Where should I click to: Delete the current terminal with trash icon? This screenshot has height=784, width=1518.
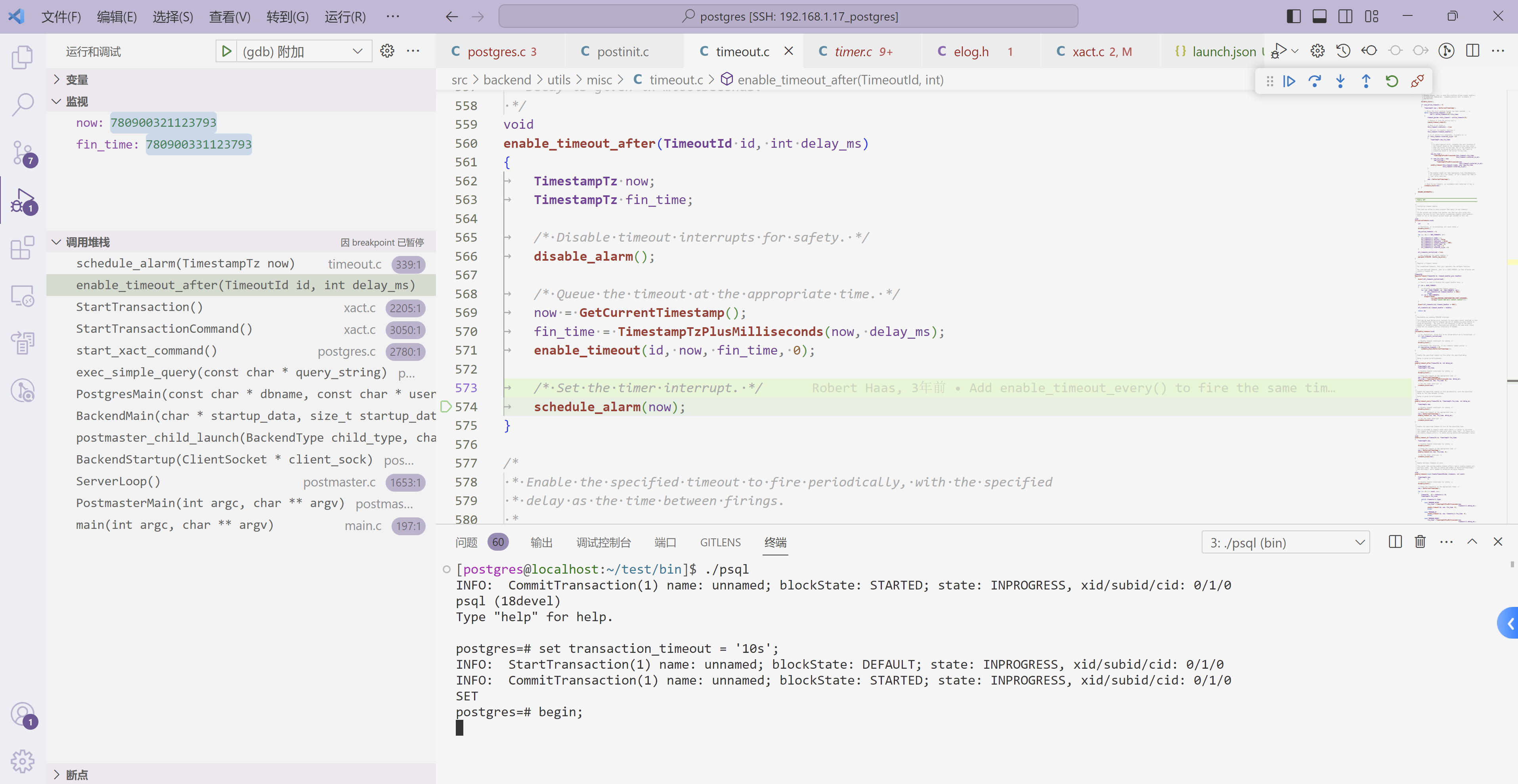click(1420, 542)
